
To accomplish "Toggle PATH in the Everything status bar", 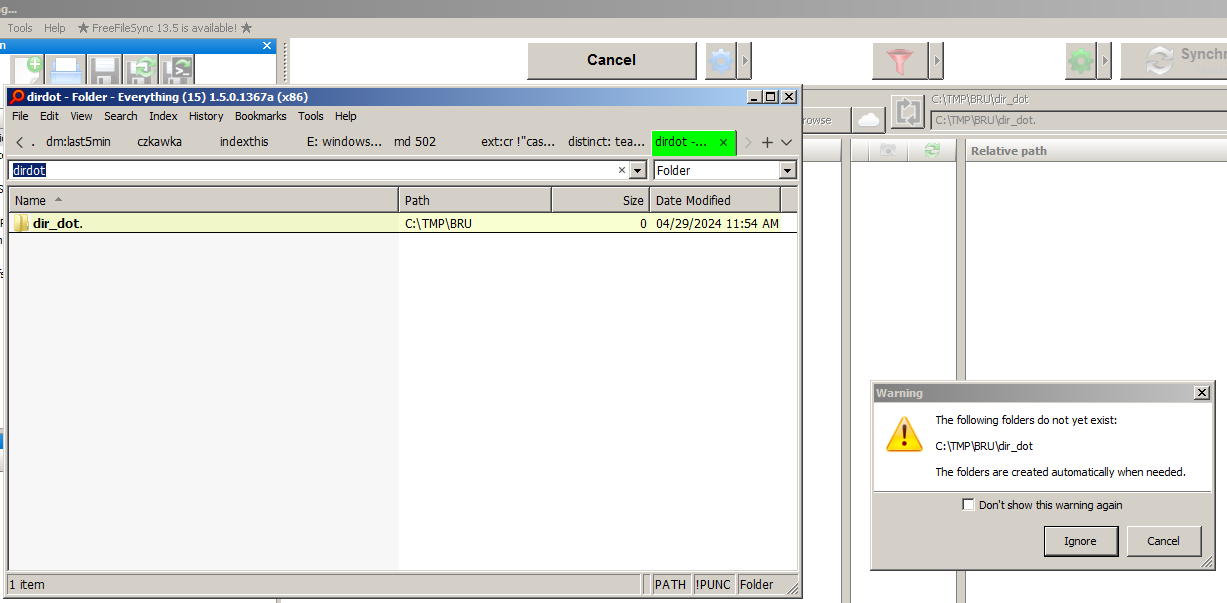I will [670, 584].
